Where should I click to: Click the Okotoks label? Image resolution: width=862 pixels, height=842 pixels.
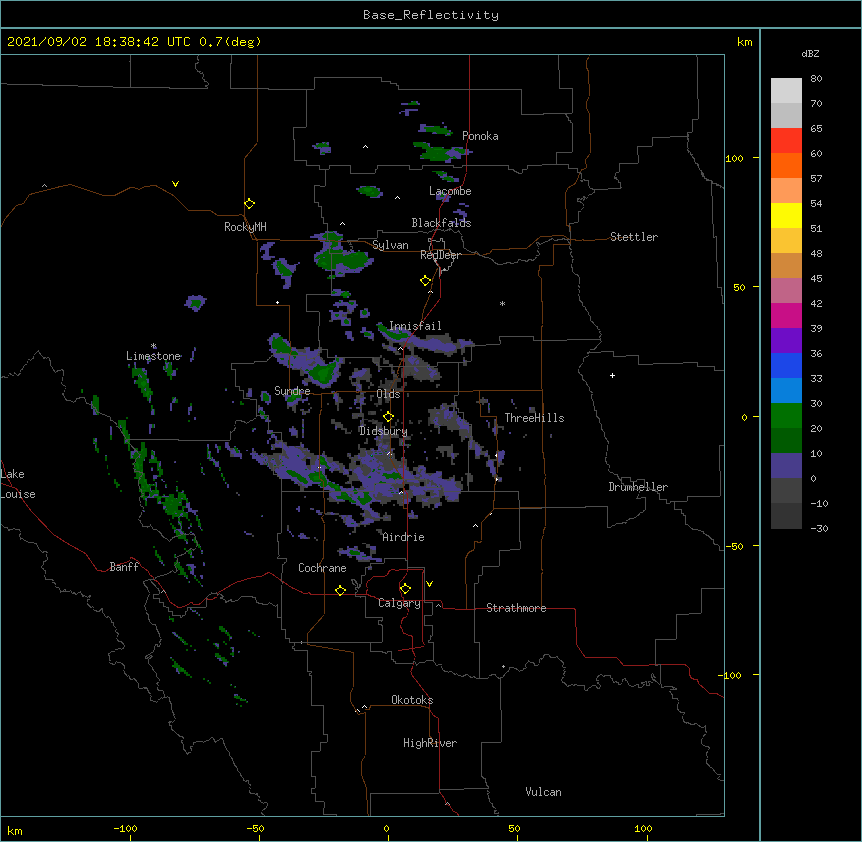[412, 700]
